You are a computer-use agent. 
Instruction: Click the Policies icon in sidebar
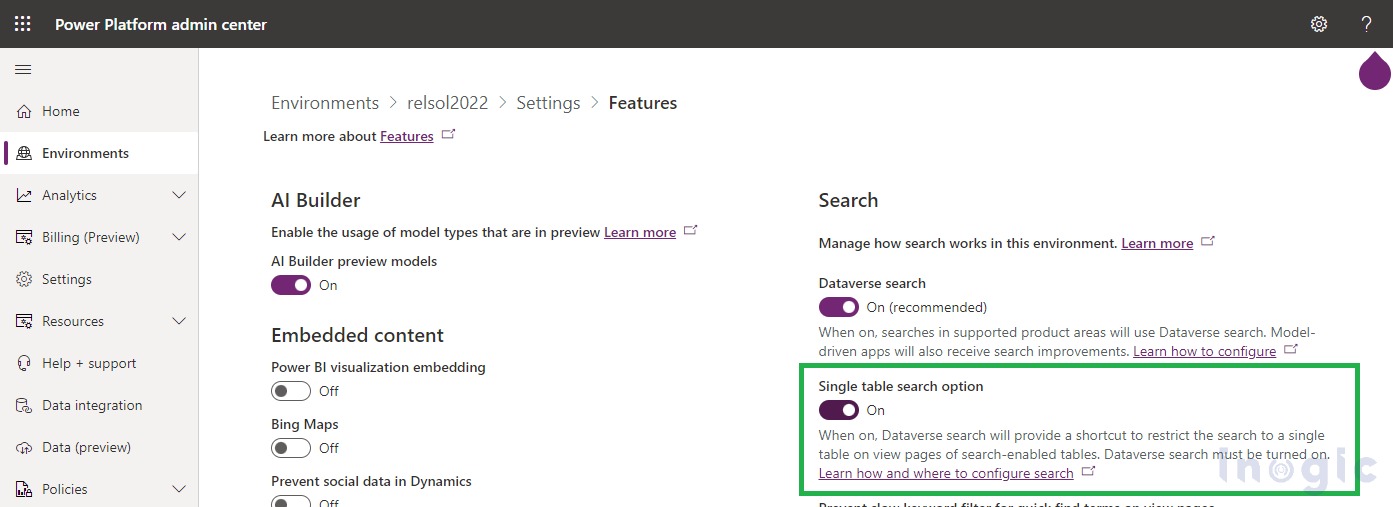(x=24, y=489)
